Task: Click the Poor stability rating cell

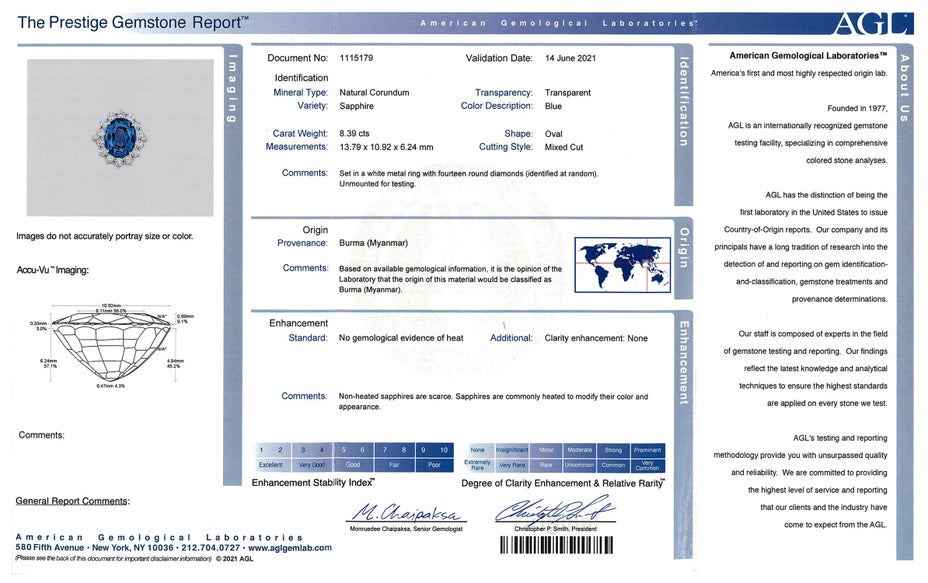Action: 433,465
